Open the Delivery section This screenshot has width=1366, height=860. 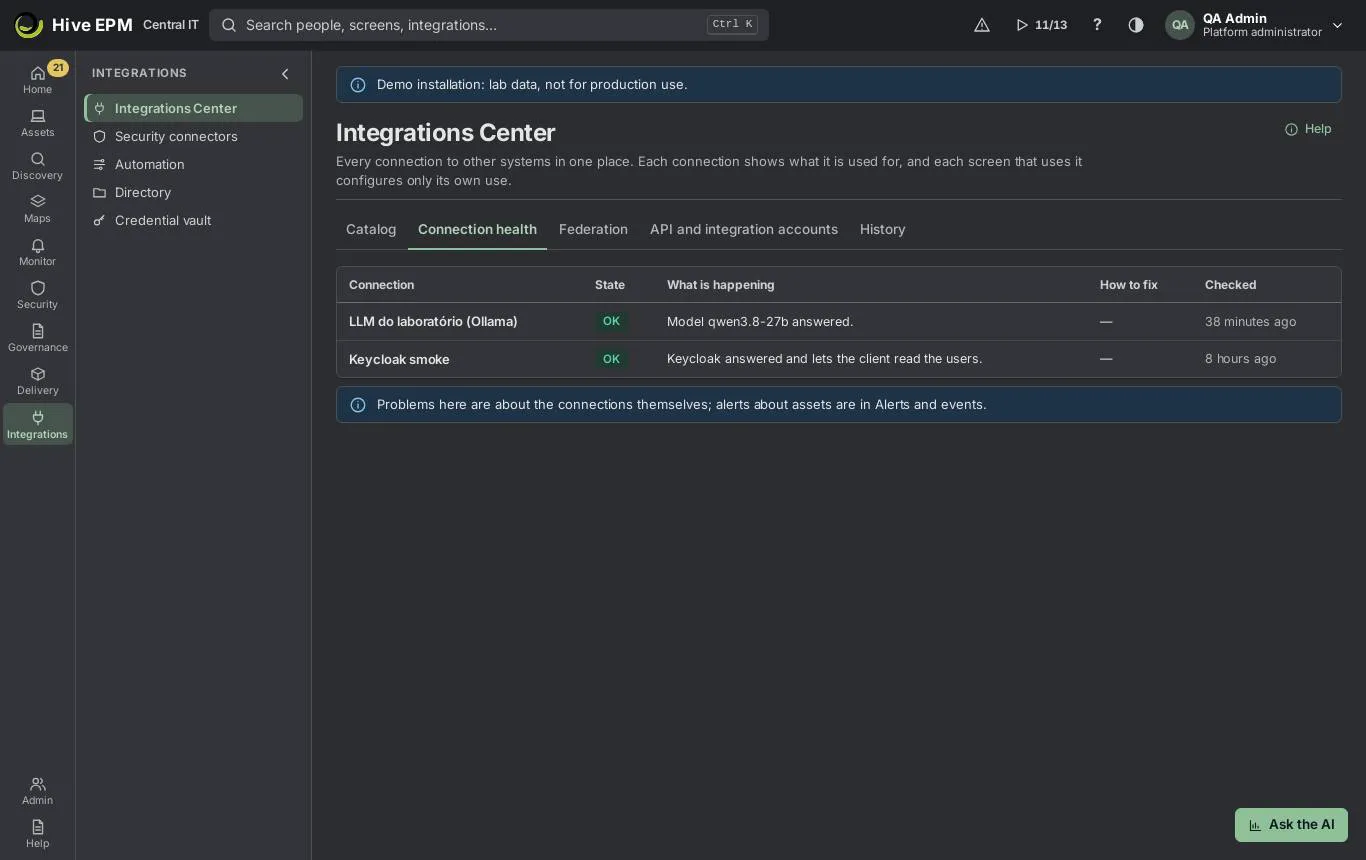[x=37, y=381]
